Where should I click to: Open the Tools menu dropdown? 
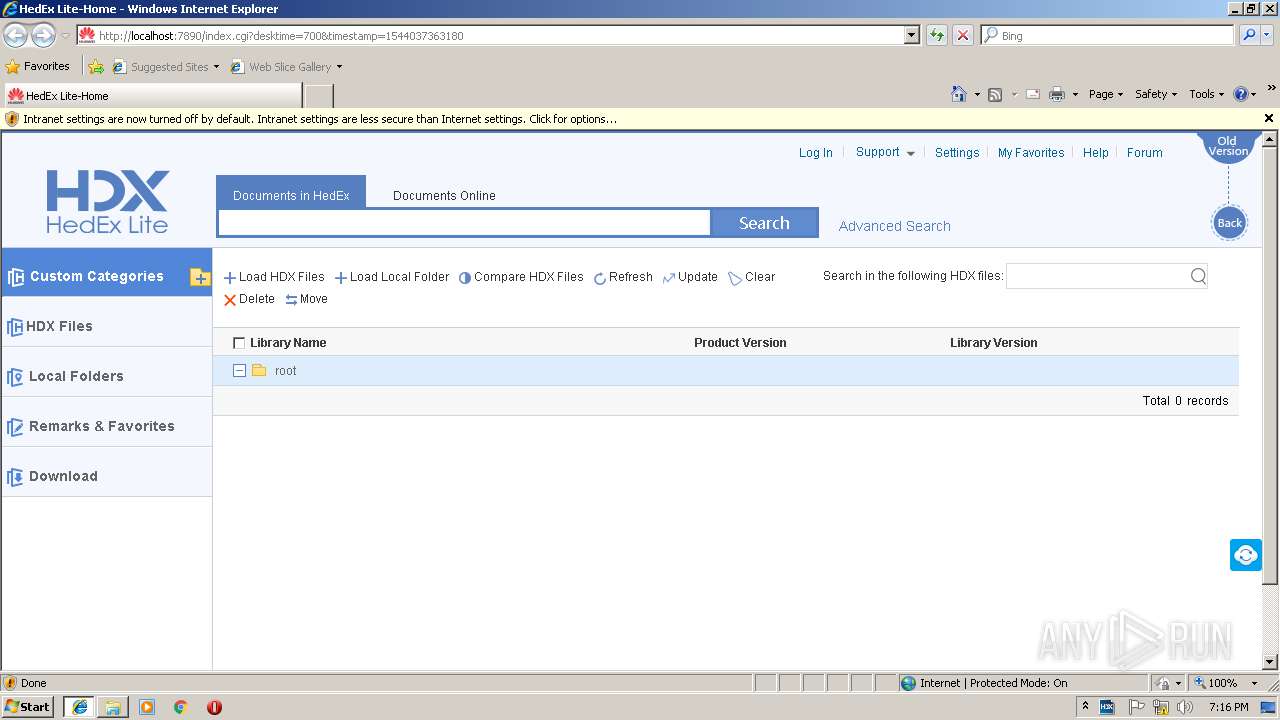click(x=1207, y=94)
